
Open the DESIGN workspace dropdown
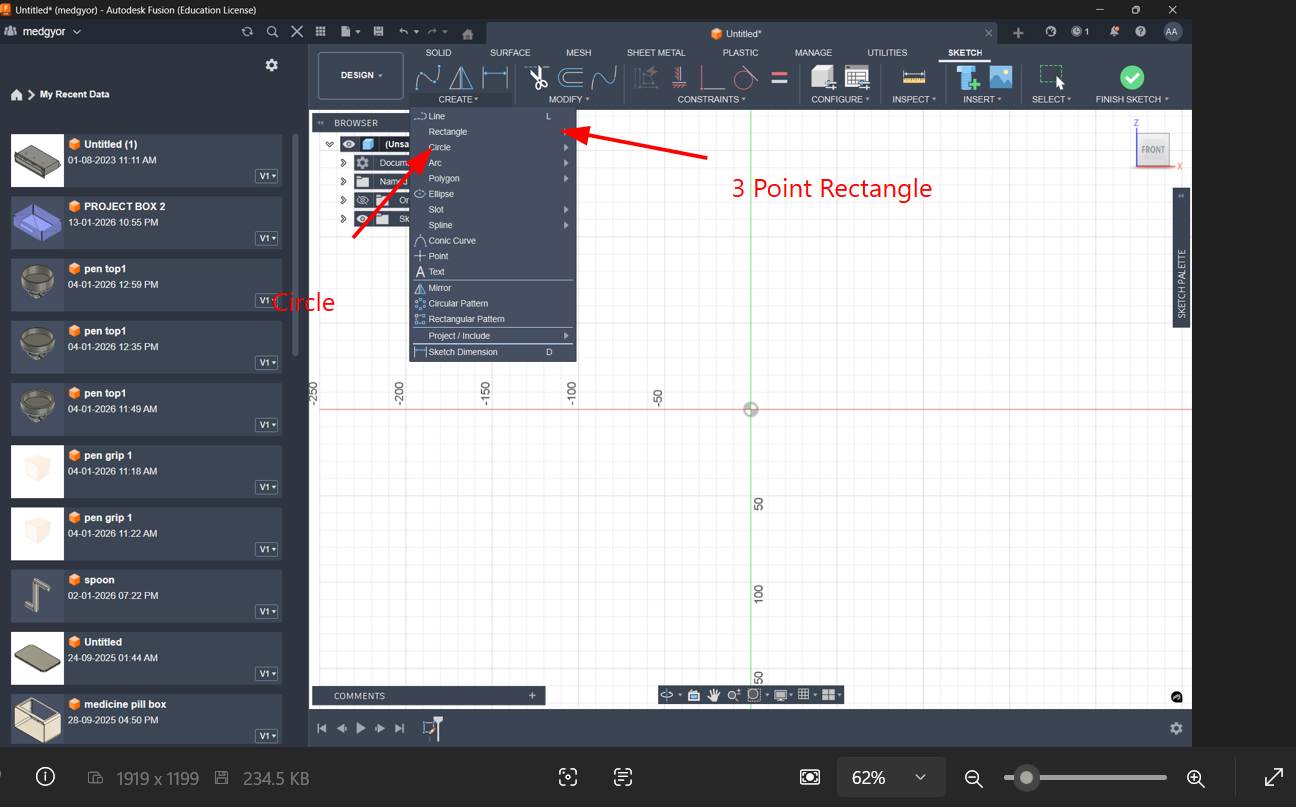tap(361, 76)
